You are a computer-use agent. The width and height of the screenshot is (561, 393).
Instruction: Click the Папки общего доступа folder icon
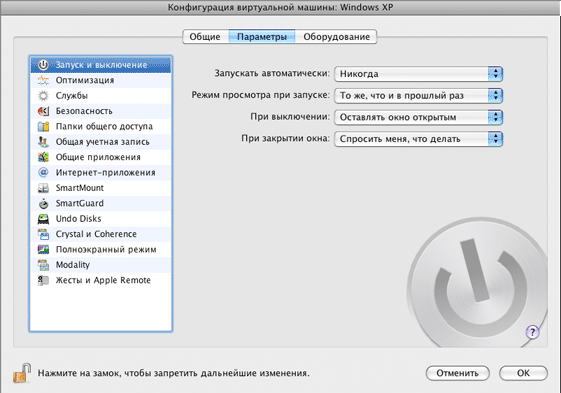pos(43,126)
